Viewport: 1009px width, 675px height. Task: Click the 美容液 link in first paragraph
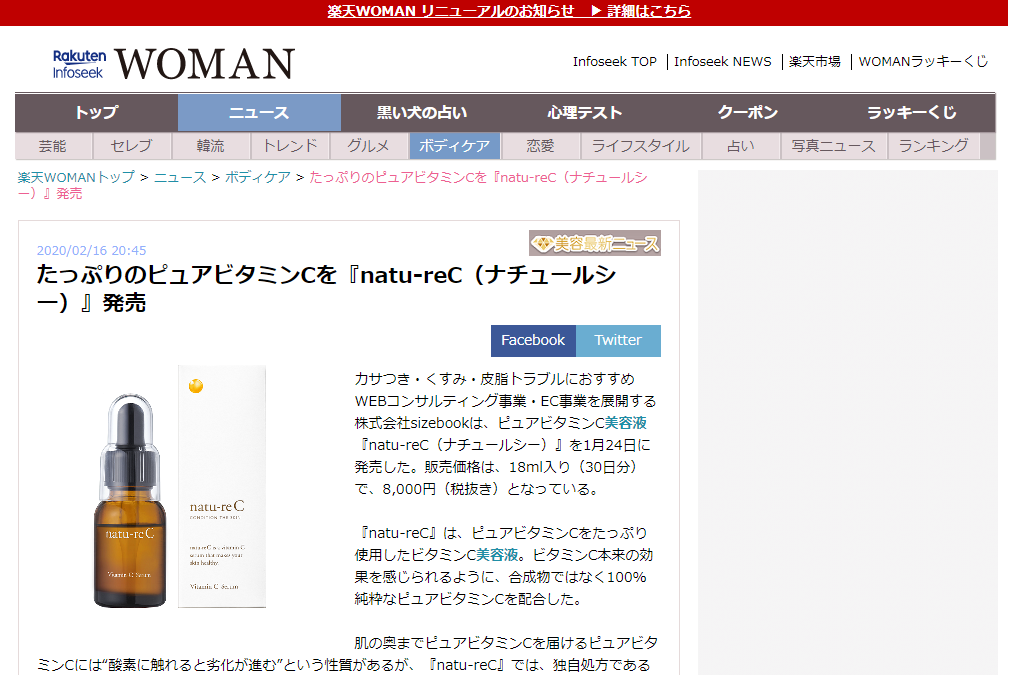626,423
